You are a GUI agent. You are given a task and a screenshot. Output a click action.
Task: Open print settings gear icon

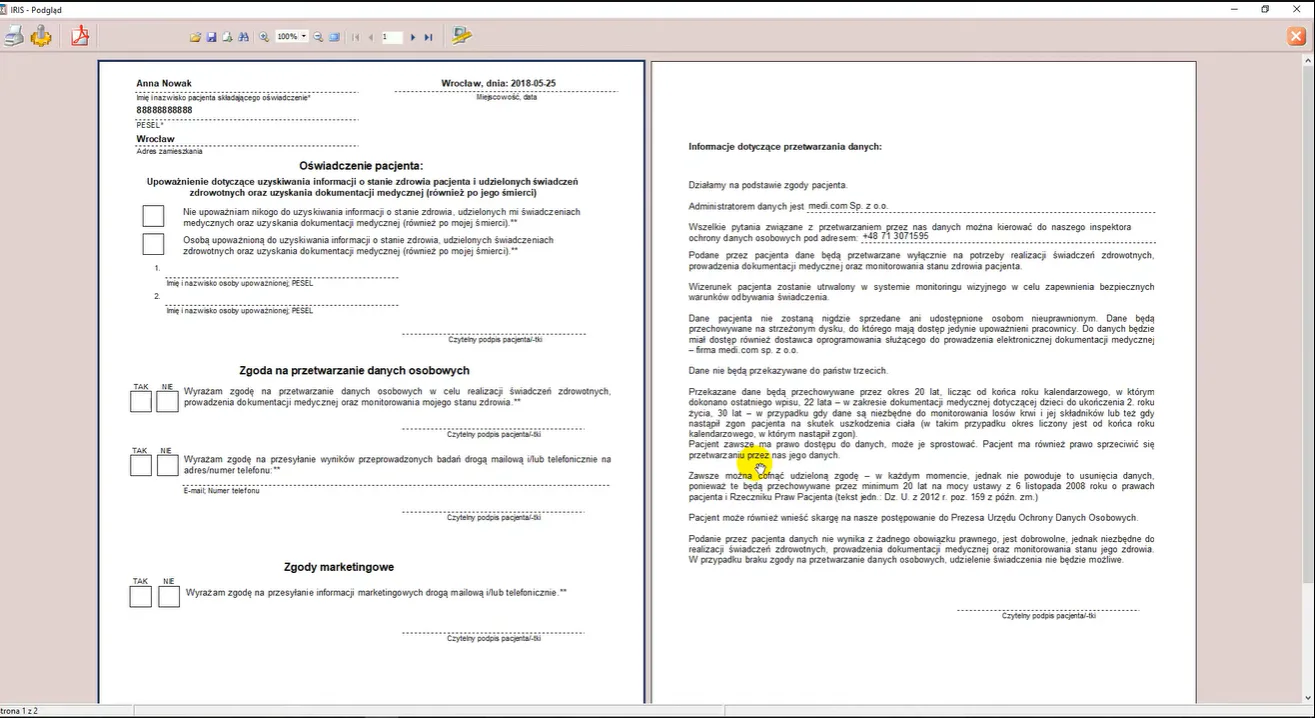click(x=41, y=36)
